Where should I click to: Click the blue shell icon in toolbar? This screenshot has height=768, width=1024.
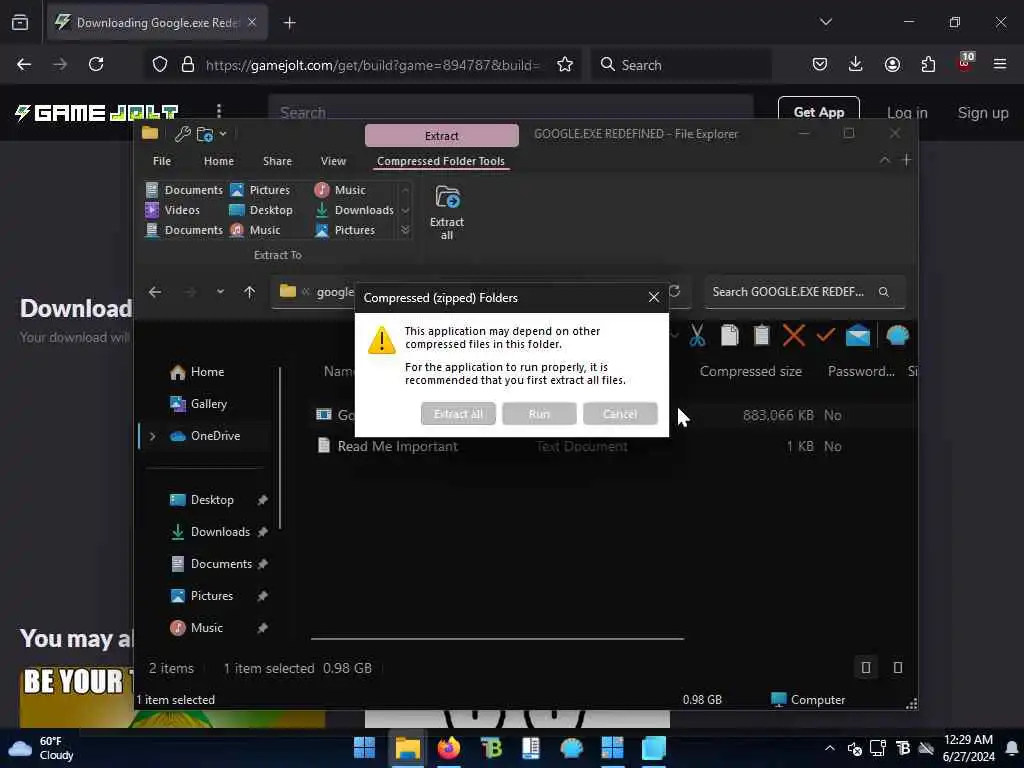pos(898,336)
